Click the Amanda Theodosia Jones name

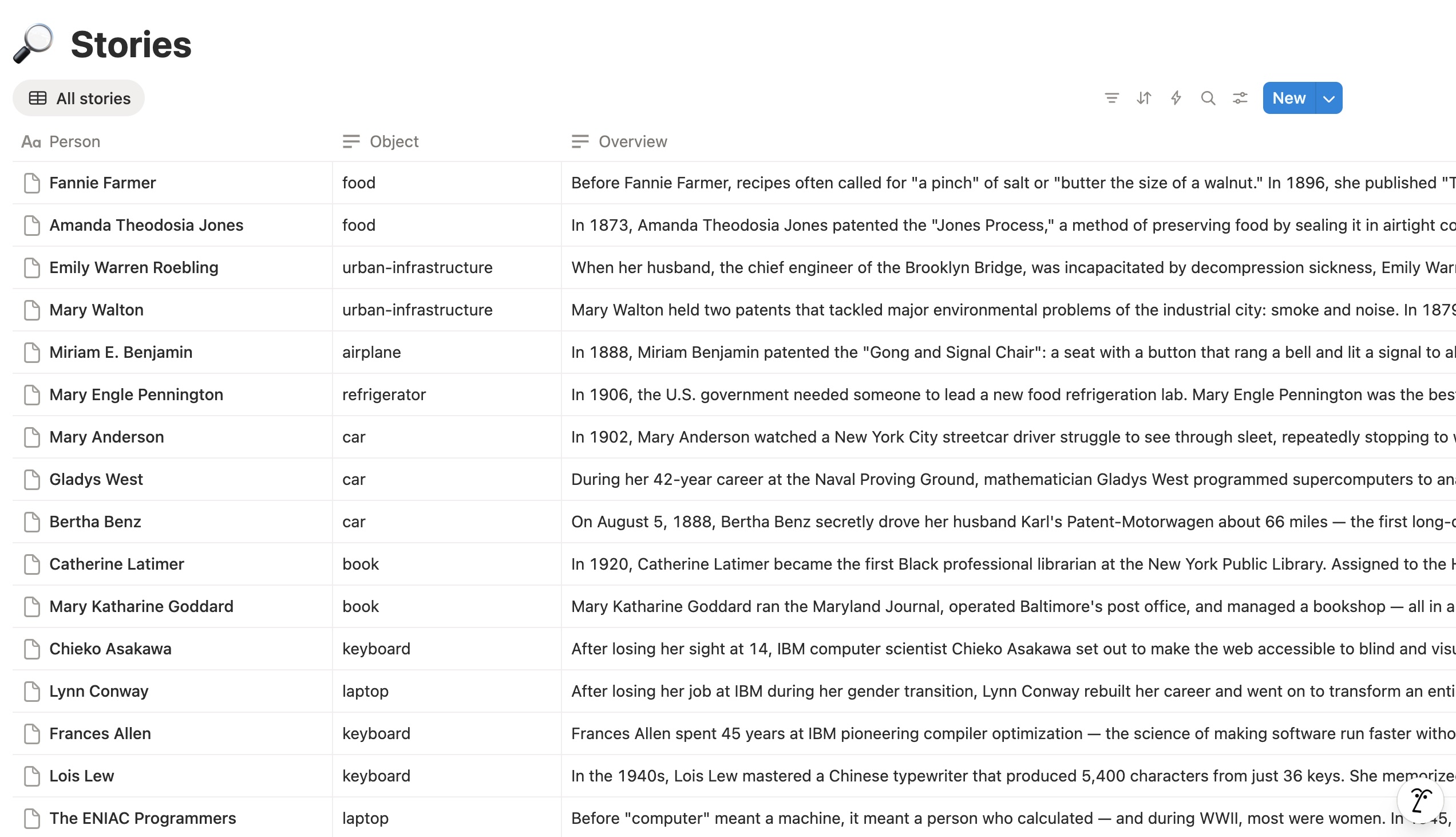[147, 226]
